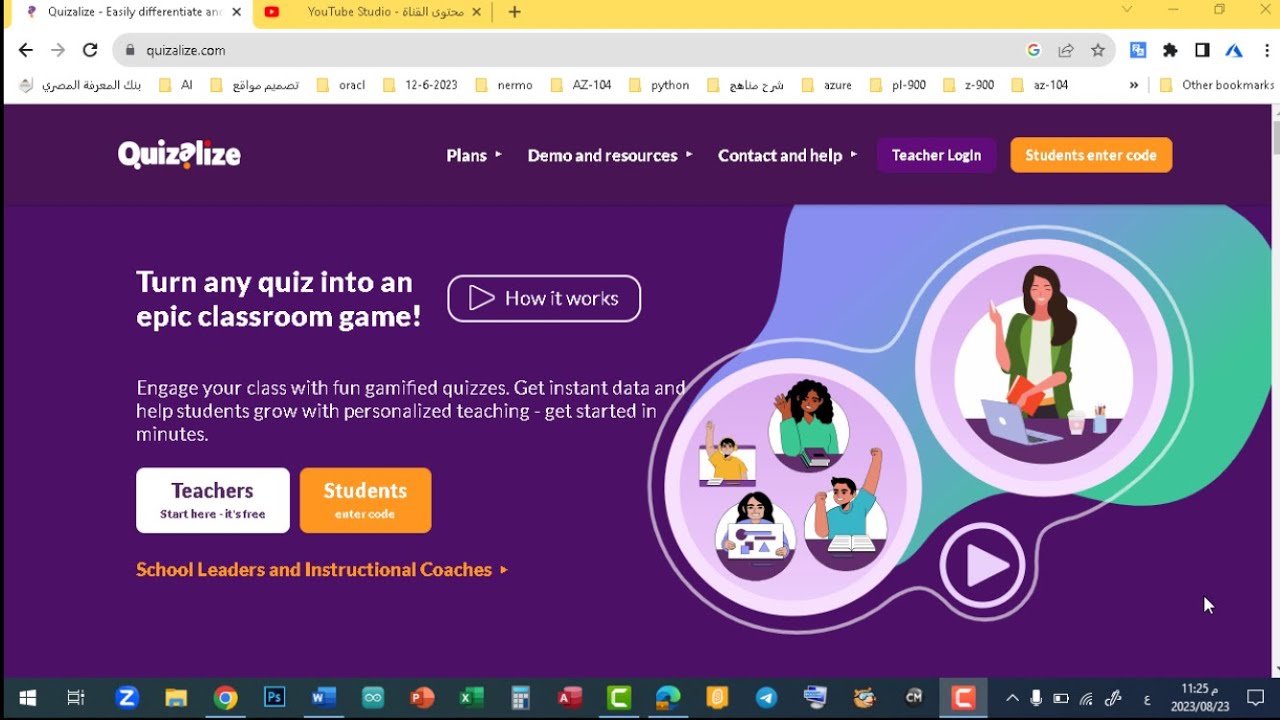
Task: Open the AZ-104 bookmarks folder
Action: click(x=581, y=85)
